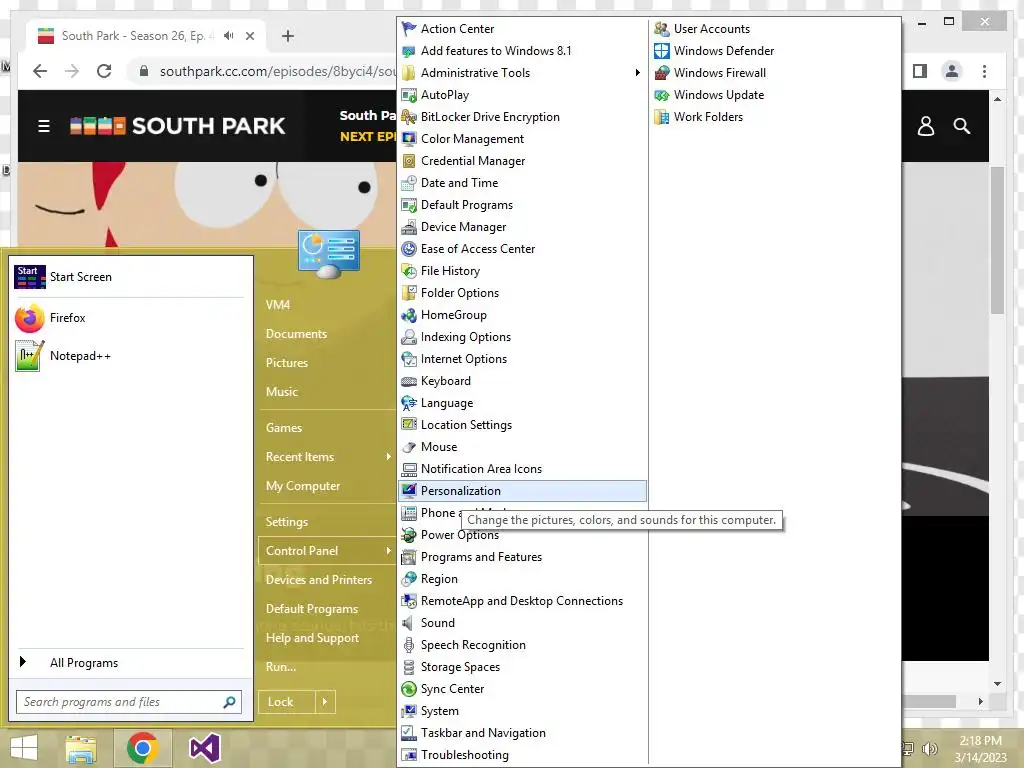Open Firefox icon in Start menu
The height and width of the screenshot is (768, 1024).
click(x=29, y=318)
